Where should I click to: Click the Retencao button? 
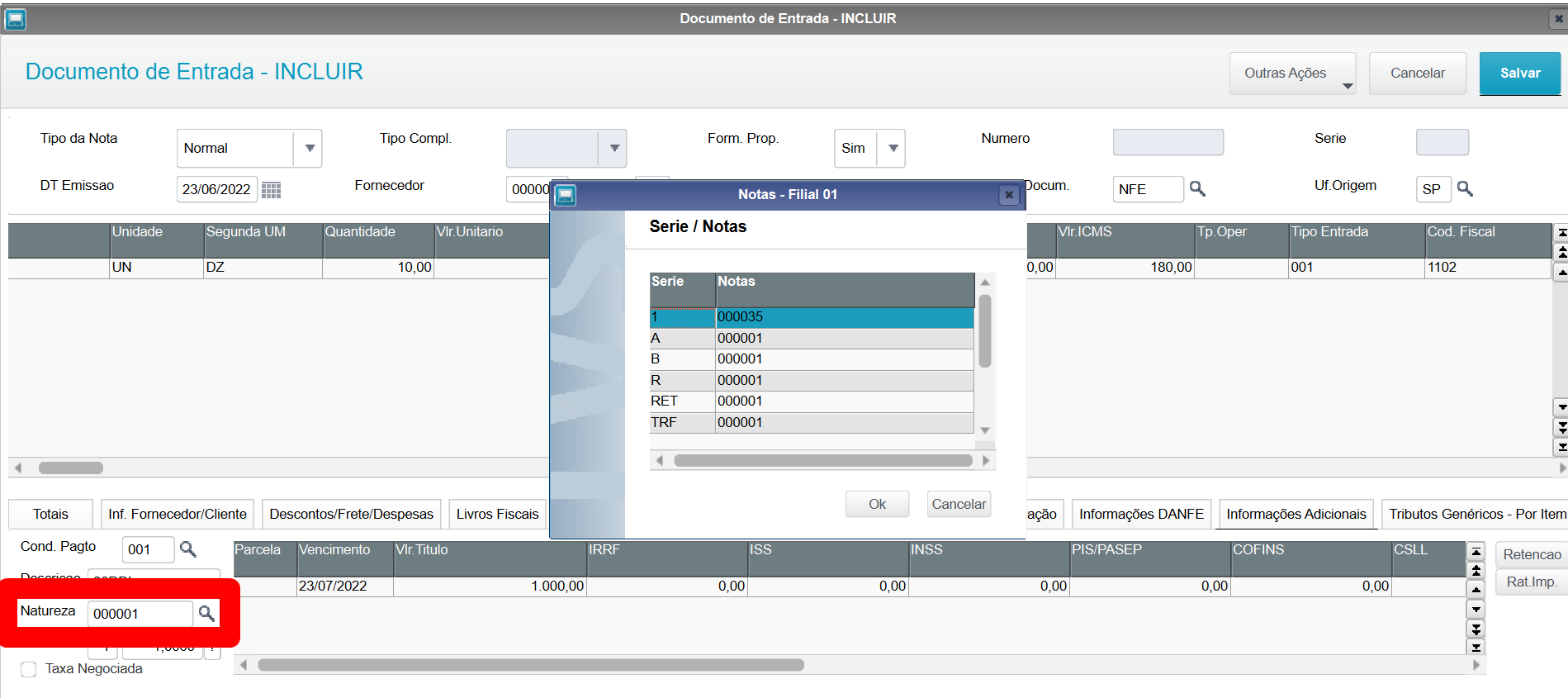[x=1532, y=554]
